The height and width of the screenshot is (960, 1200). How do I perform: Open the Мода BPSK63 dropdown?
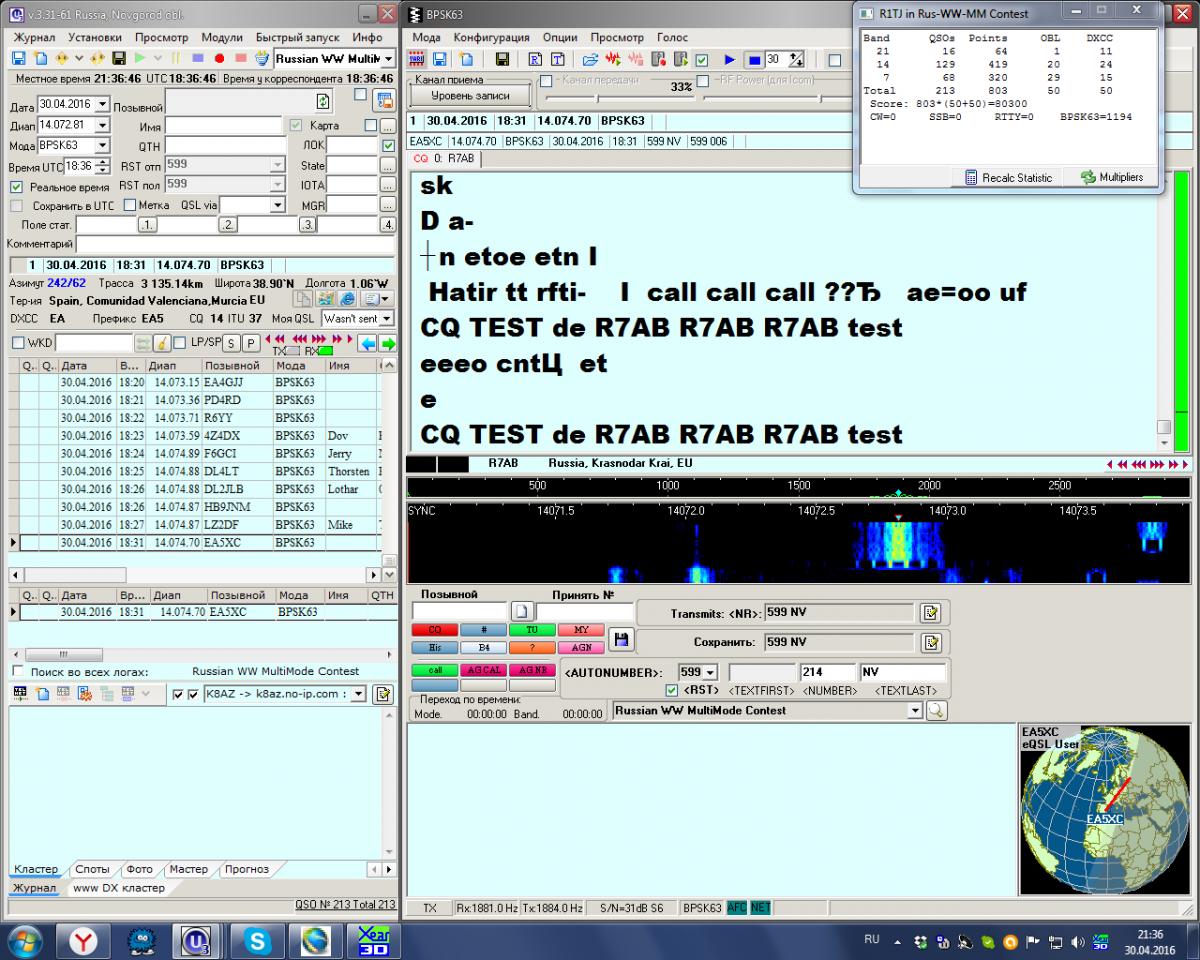[x=101, y=146]
